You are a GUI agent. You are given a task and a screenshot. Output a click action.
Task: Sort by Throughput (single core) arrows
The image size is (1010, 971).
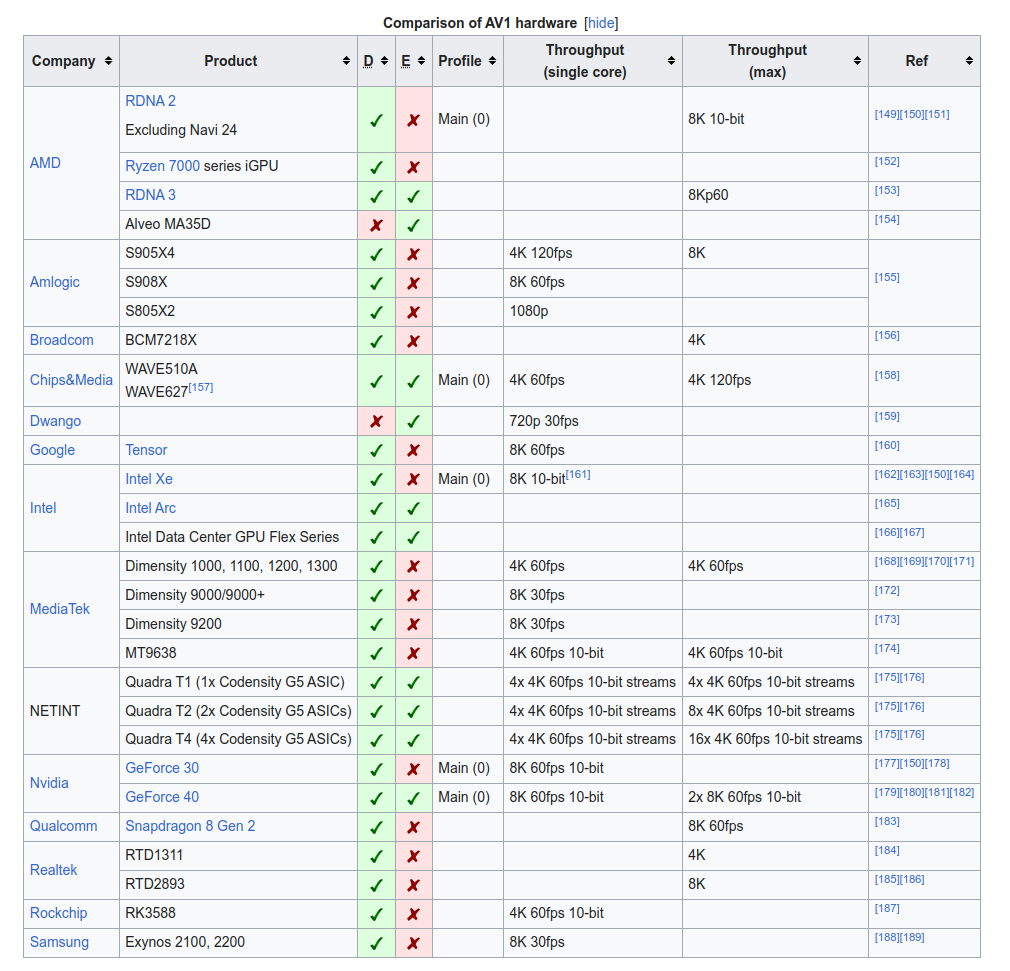point(671,61)
